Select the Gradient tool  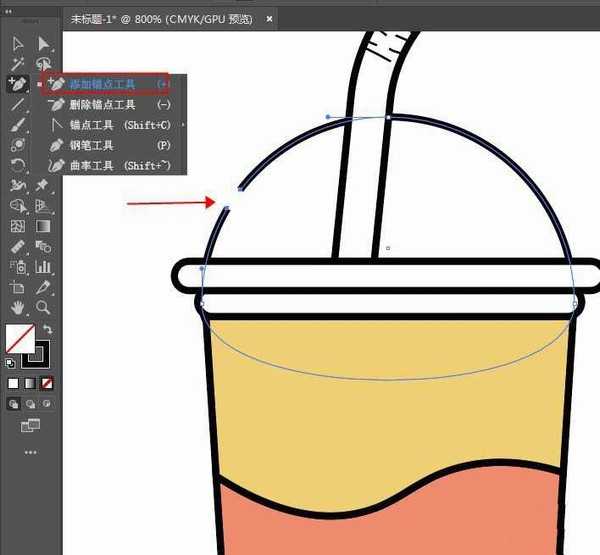43,226
